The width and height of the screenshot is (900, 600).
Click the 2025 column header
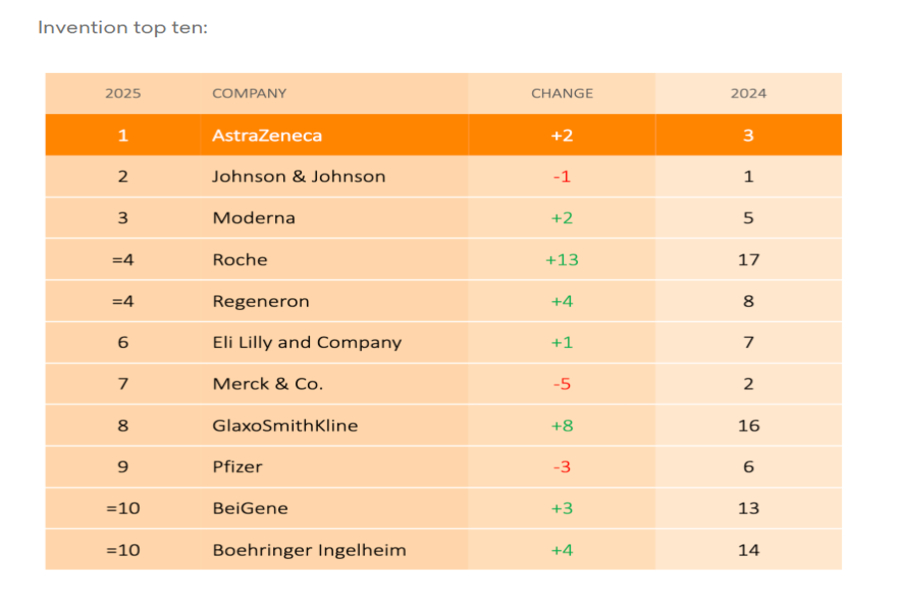pyautogui.click(x=123, y=93)
